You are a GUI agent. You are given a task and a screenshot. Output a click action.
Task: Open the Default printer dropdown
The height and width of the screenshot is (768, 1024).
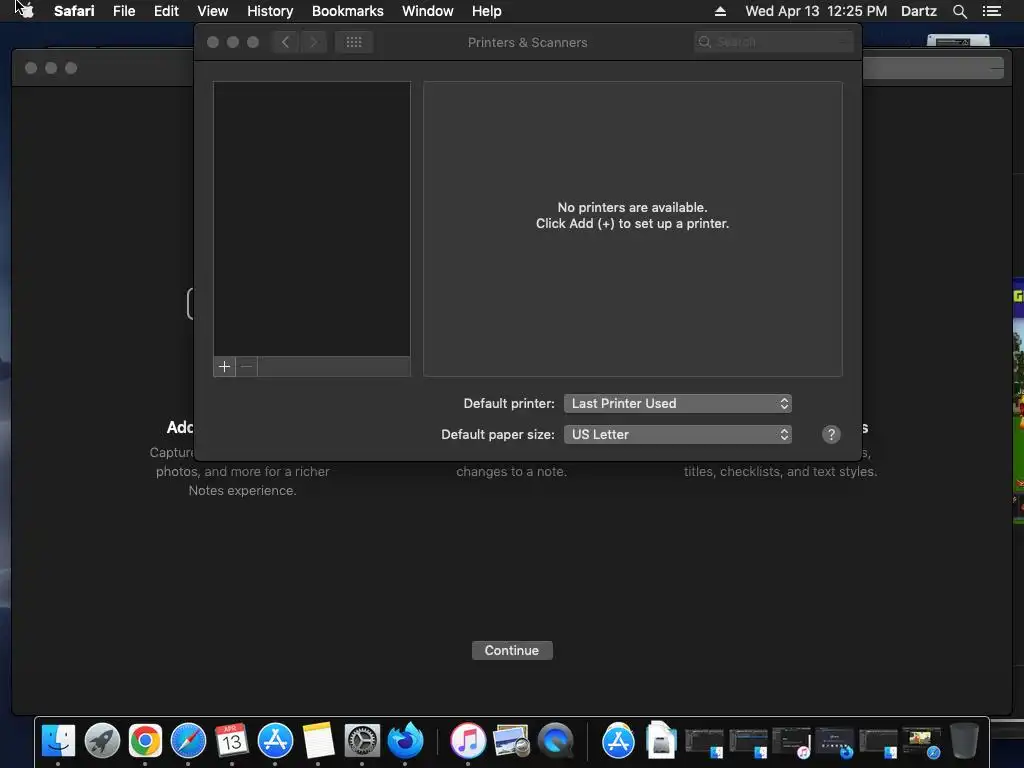tap(678, 404)
